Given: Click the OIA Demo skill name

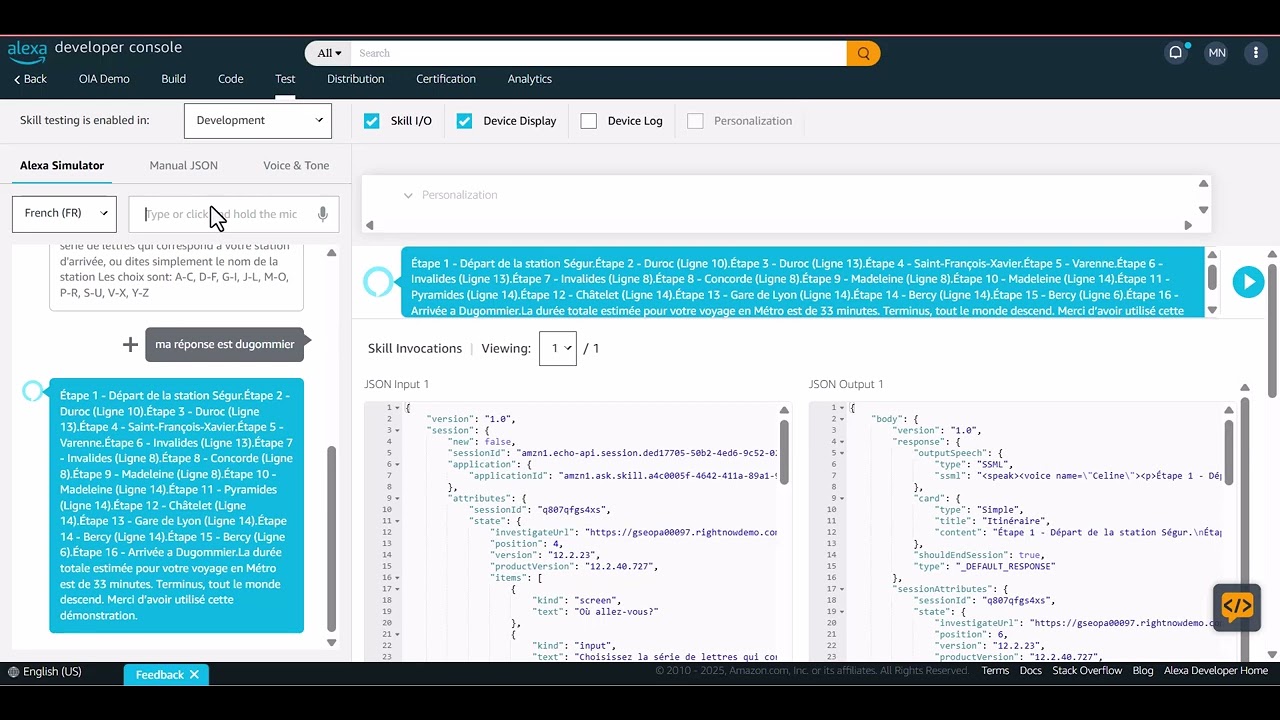Looking at the screenshot, I should pyautogui.click(x=104, y=79).
